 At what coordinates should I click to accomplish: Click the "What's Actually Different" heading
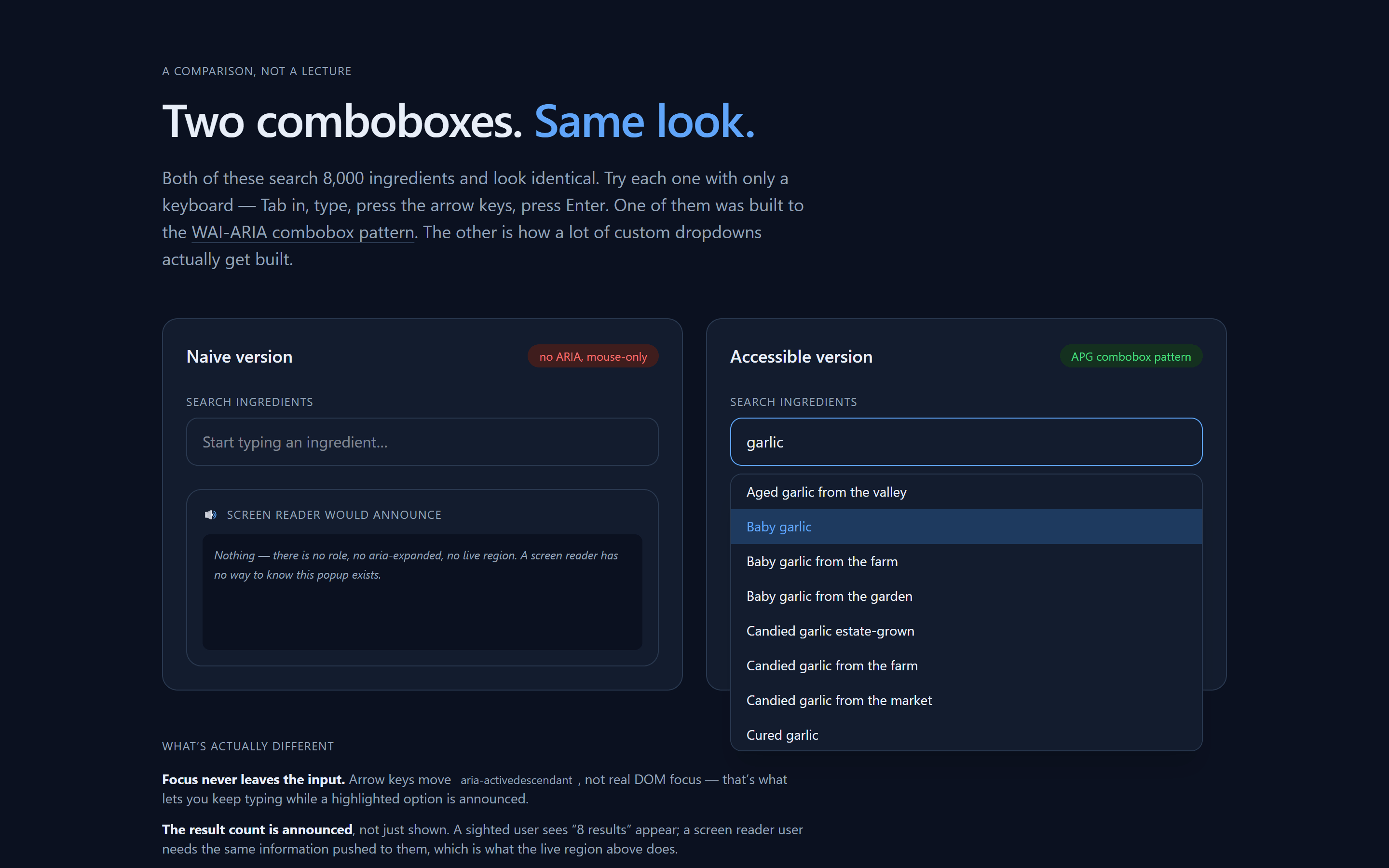pos(247,746)
